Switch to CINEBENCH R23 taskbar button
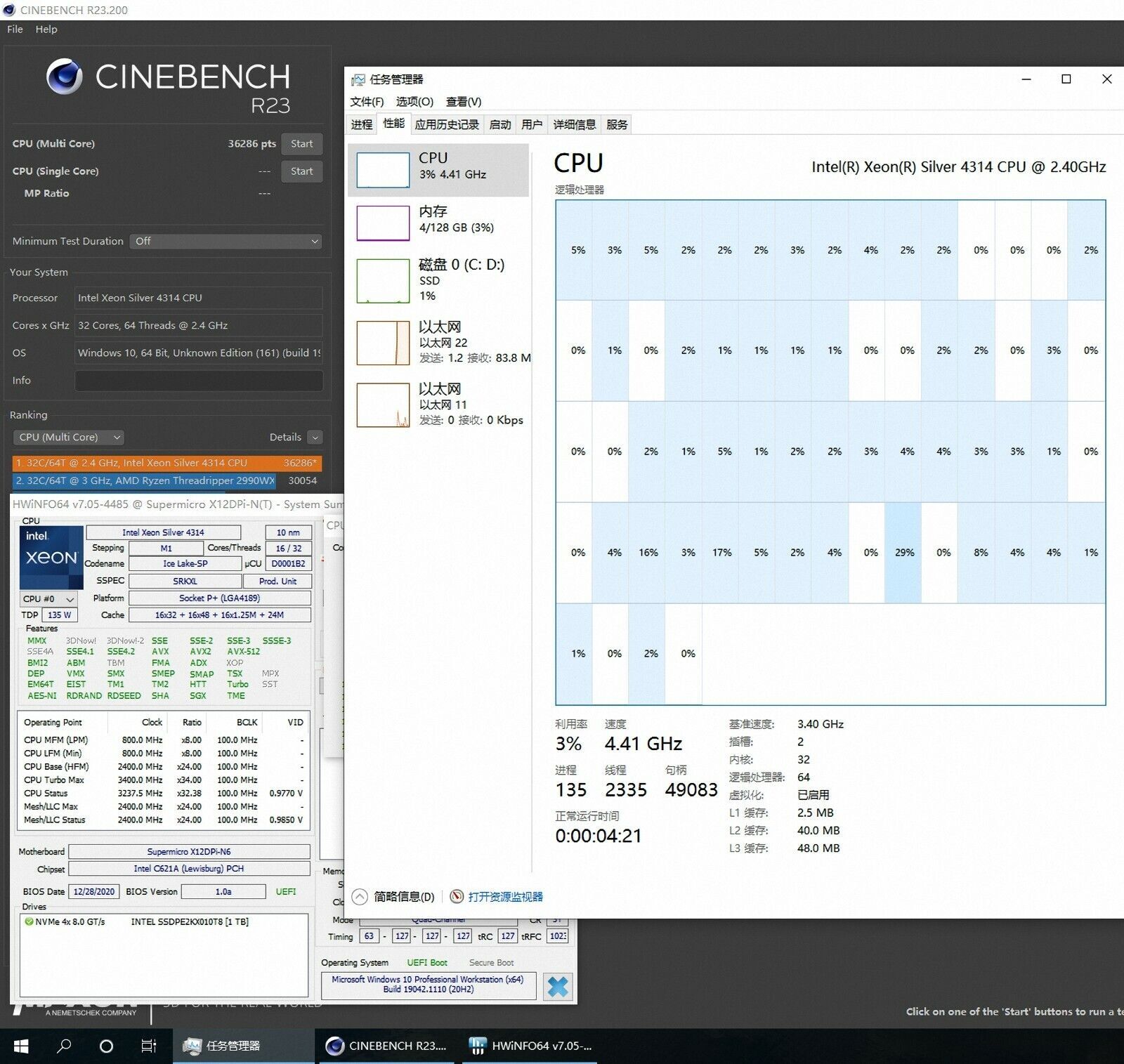Screen dimensions: 1124x1064 tap(386, 1046)
